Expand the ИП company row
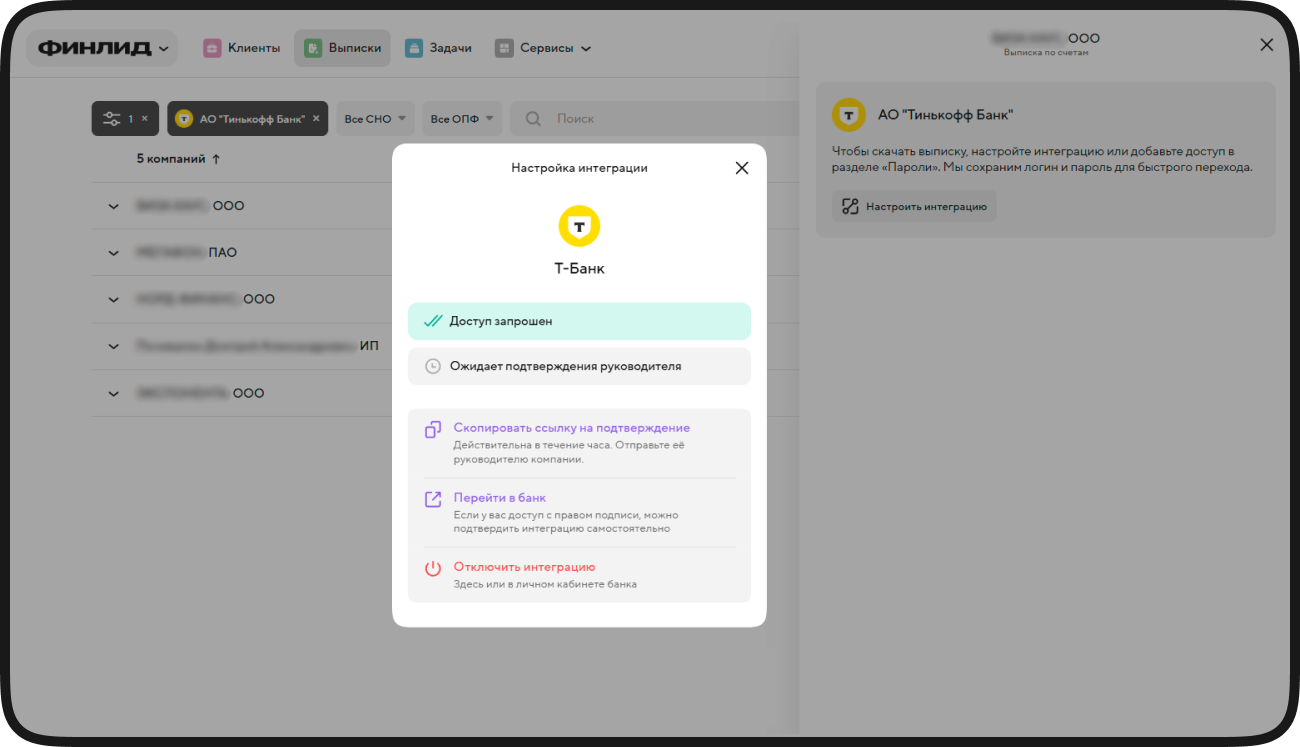The width and height of the screenshot is (1300, 747). [x=114, y=346]
